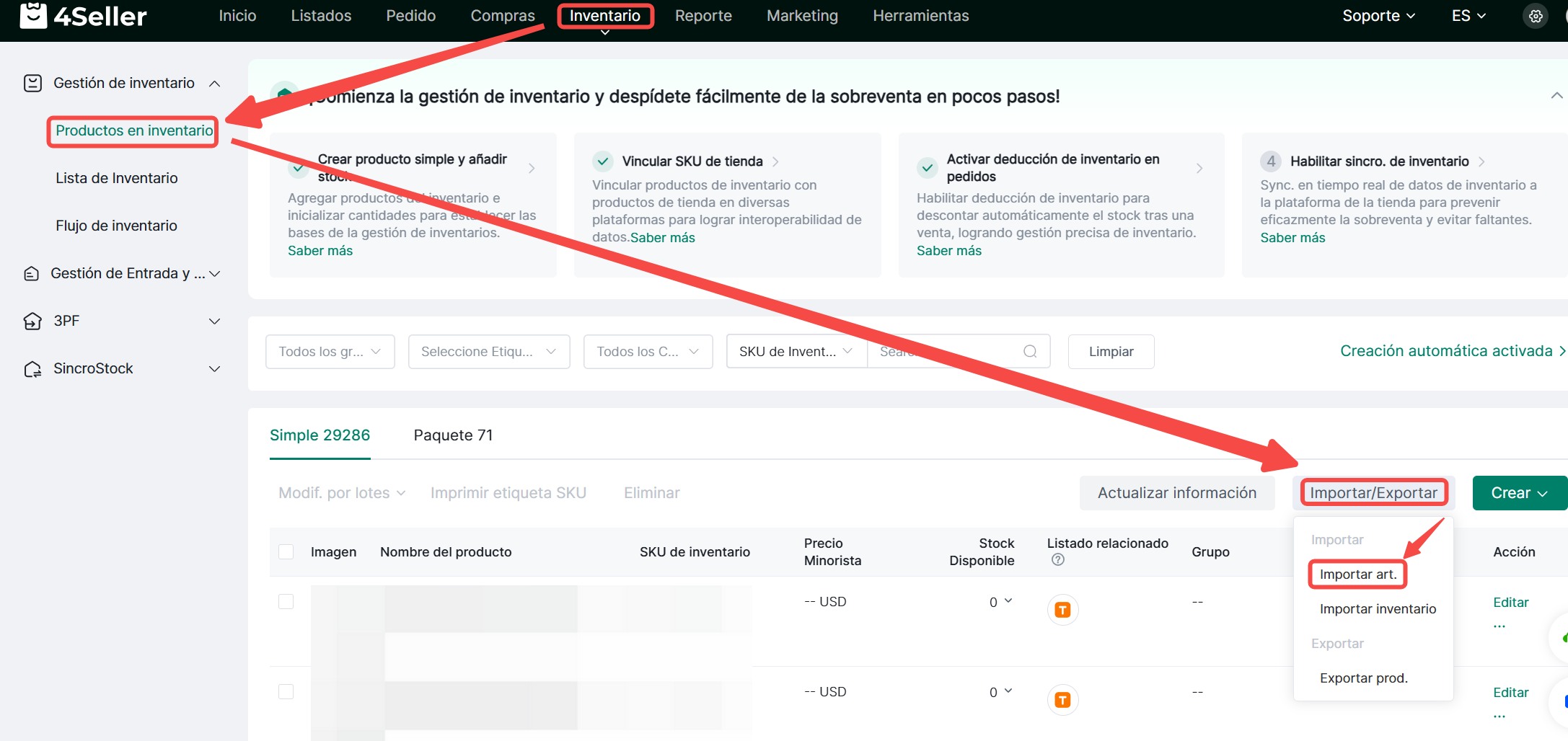Switch to the Paquete 71 tab
This screenshot has height=741, width=1568.
pos(453,435)
